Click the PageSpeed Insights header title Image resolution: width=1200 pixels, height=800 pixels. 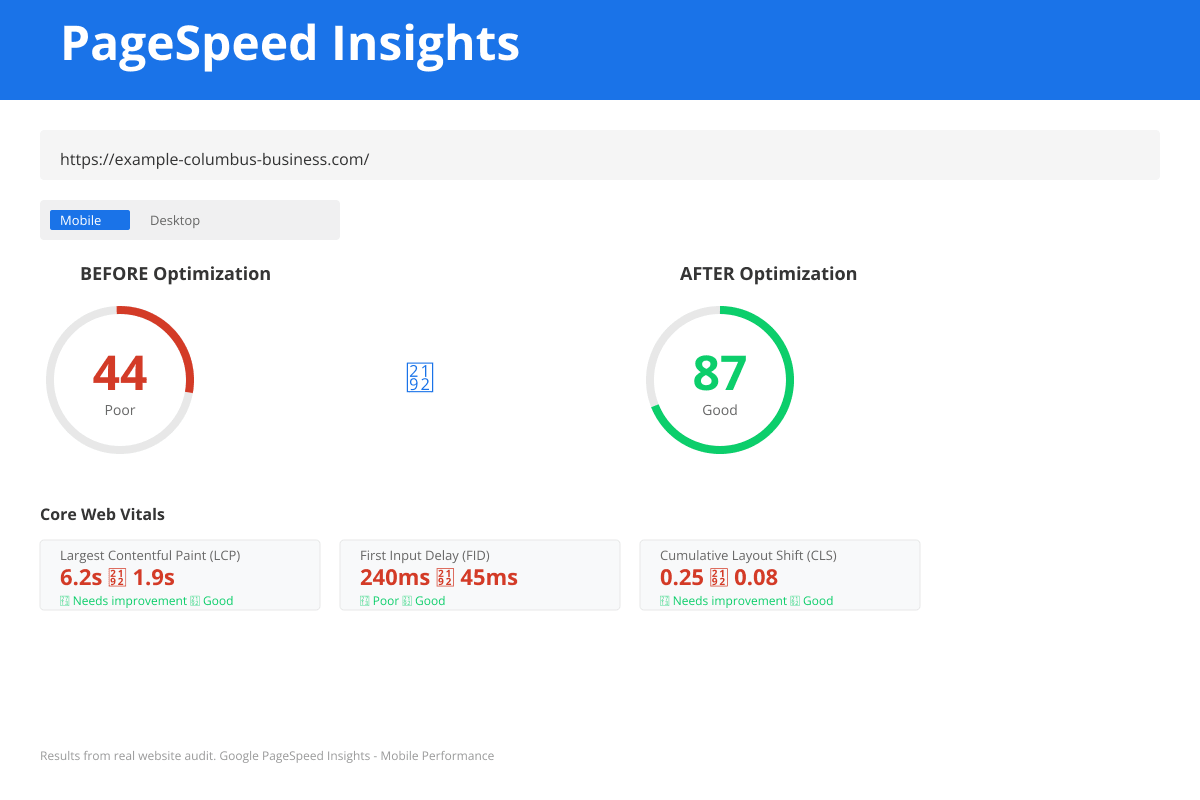tap(290, 43)
